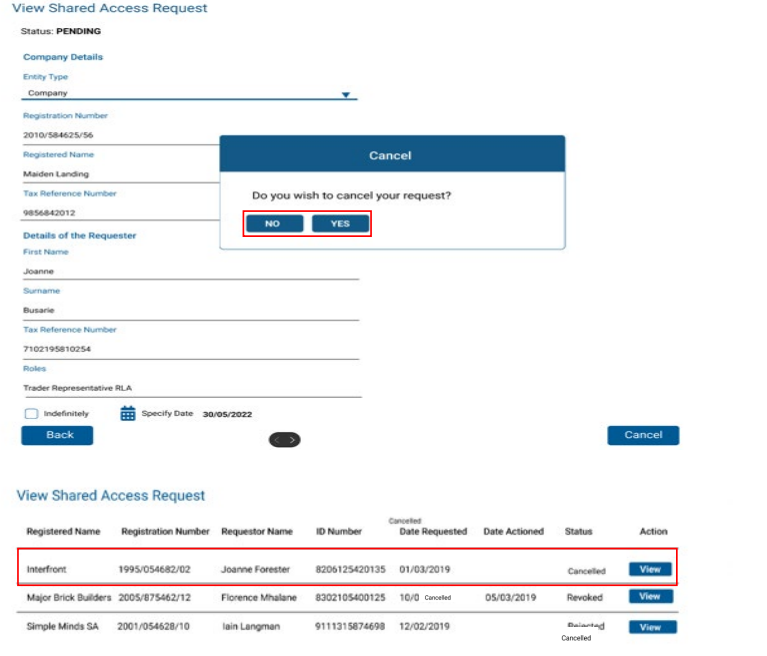Click the Back button
The height and width of the screenshot is (656, 767).
coord(57,435)
